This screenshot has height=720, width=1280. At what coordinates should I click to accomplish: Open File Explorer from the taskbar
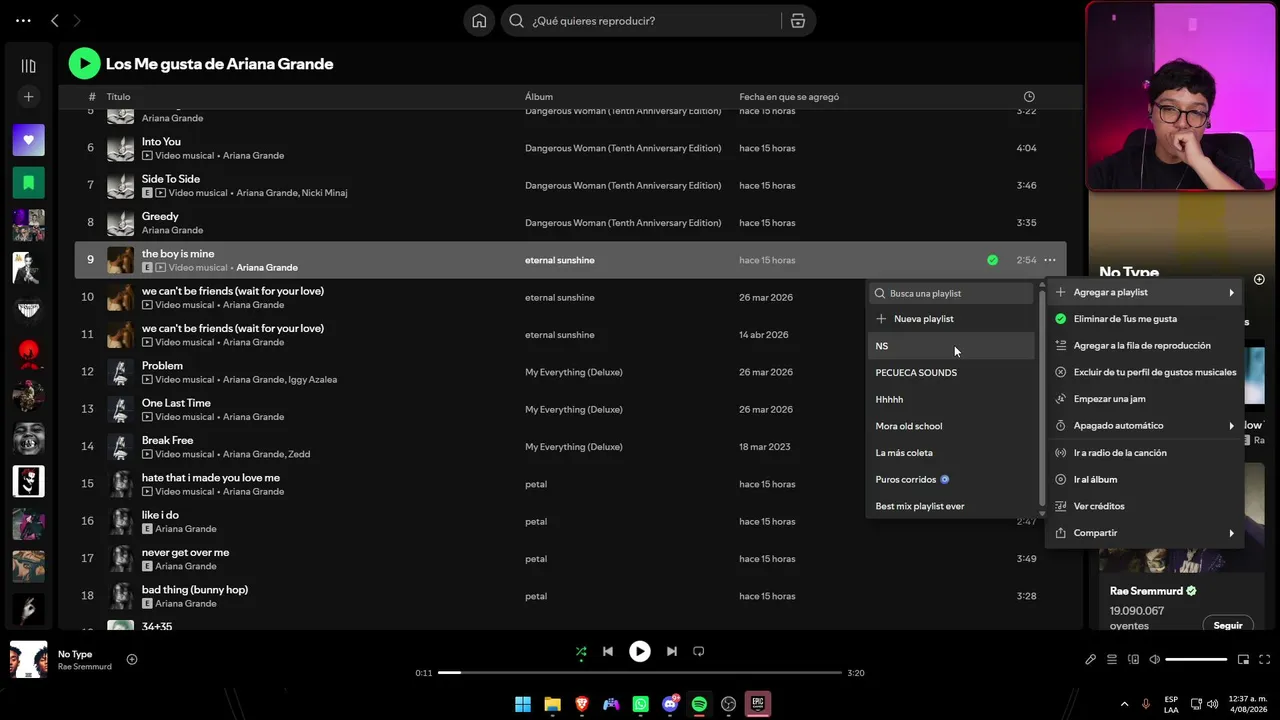[x=552, y=704]
